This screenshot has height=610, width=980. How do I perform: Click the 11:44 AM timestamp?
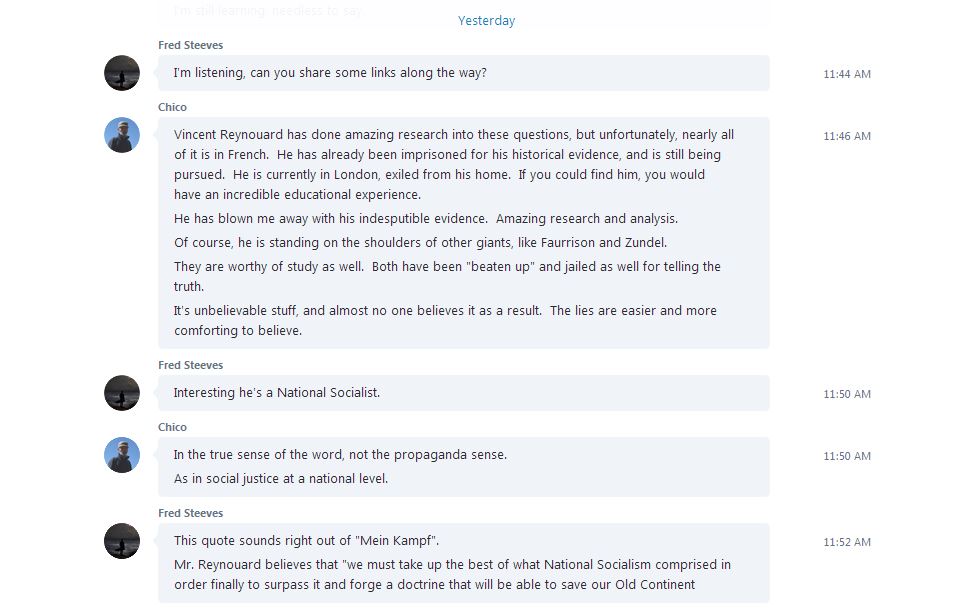(x=847, y=74)
